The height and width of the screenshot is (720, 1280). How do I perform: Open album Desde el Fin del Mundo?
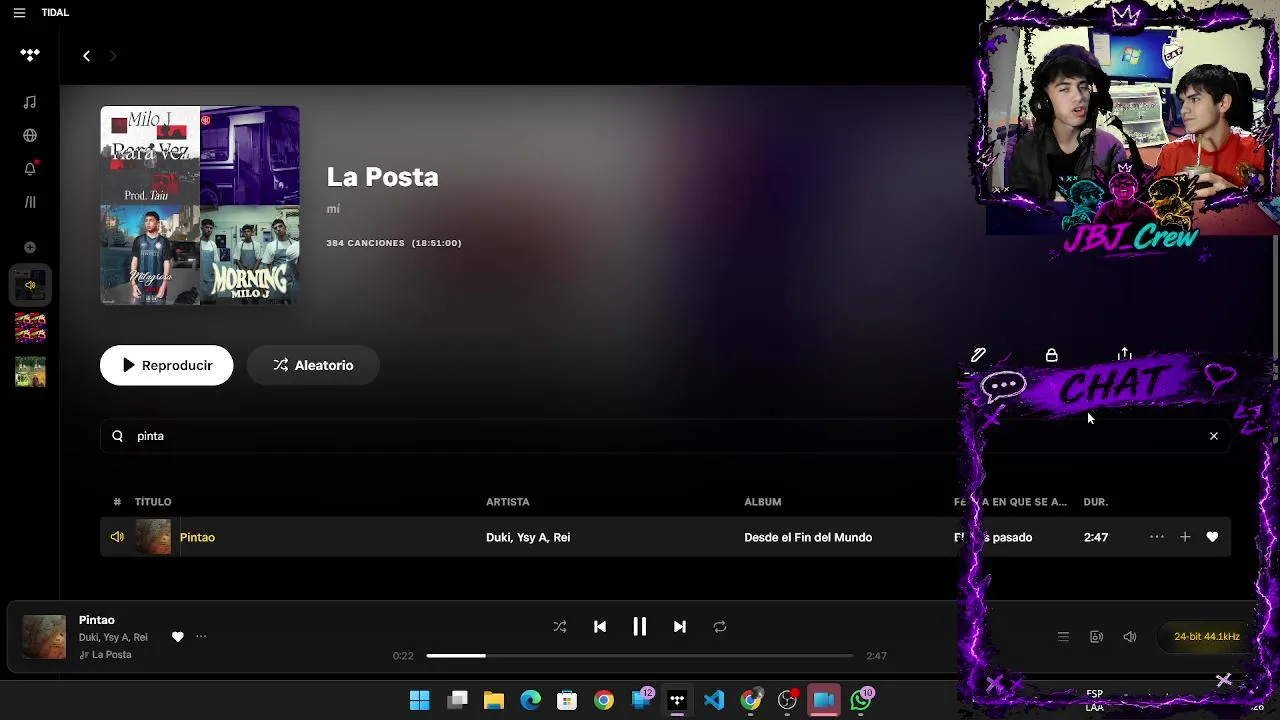[x=808, y=537]
